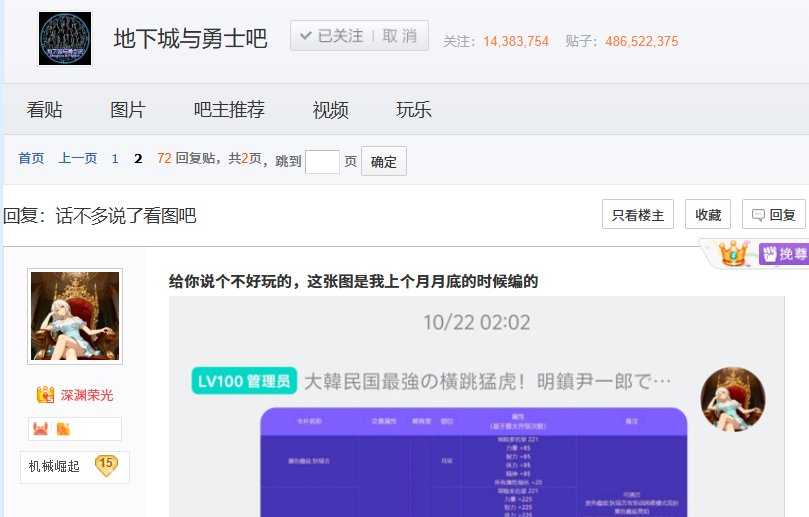This screenshot has height=517, width=809.
Task: Filter posts with 只看楼主 button
Action: [638, 214]
